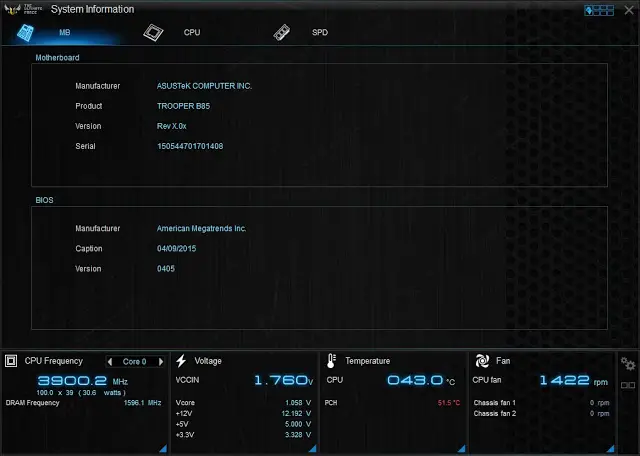
Task: Click the +3.3V 3.328 V value
Action: pos(298,435)
